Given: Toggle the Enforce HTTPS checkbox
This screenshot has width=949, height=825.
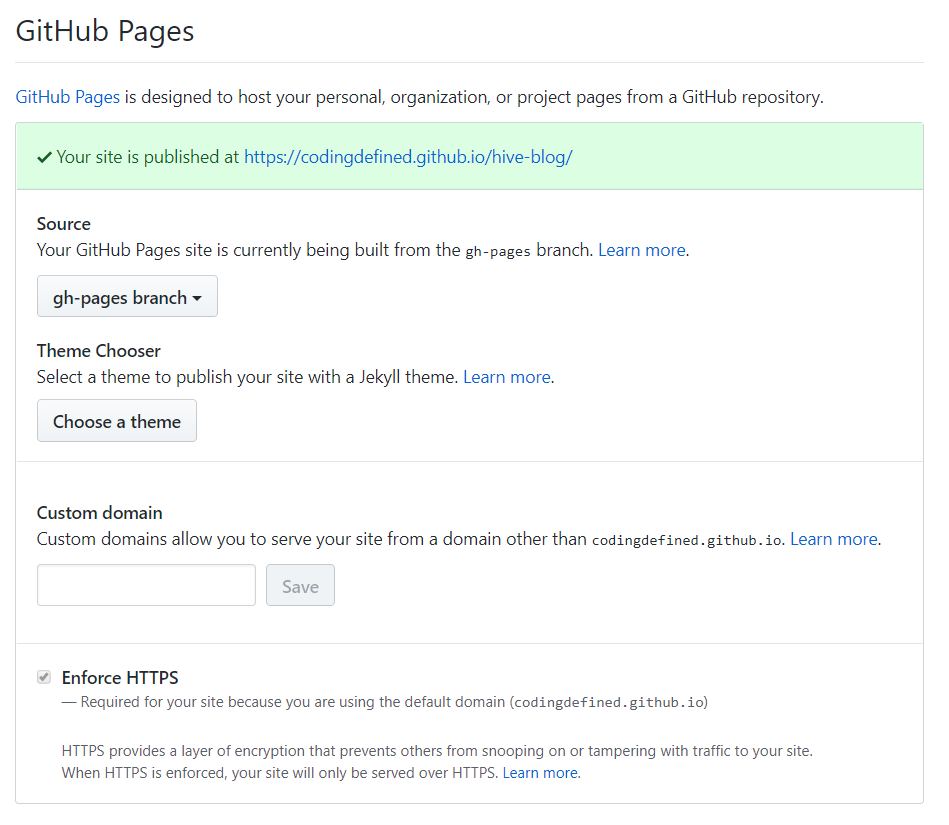Looking at the screenshot, I should pos(43,676).
